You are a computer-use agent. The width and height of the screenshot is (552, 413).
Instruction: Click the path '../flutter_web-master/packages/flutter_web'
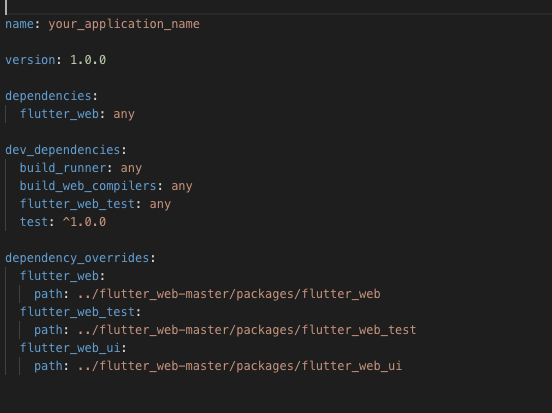point(229,294)
